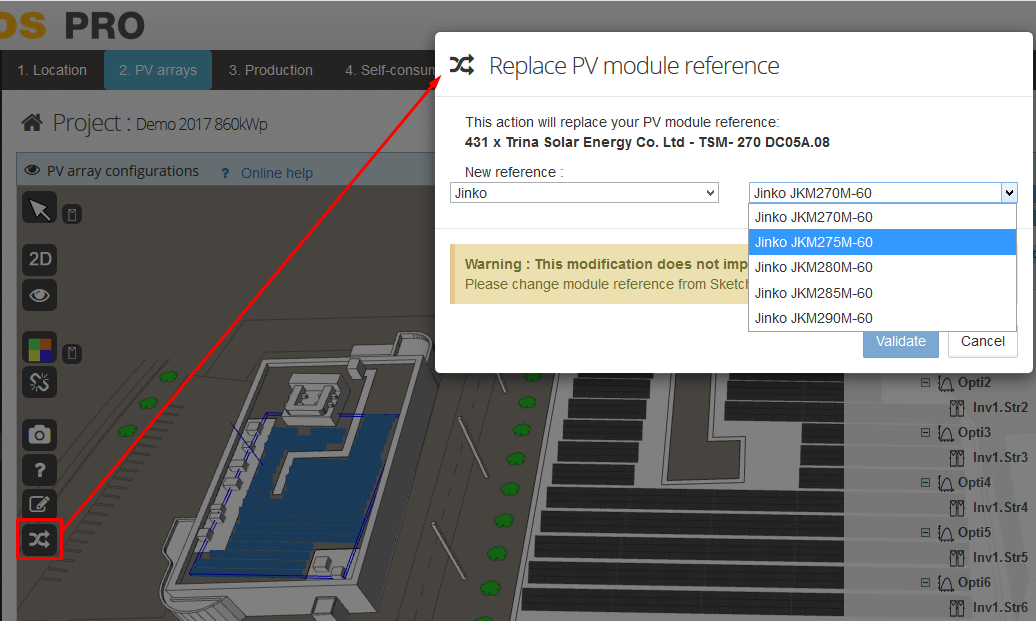Click the small clipboard icon beside the color tool
This screenshot has height=621, width=1036.
point(72,353)
